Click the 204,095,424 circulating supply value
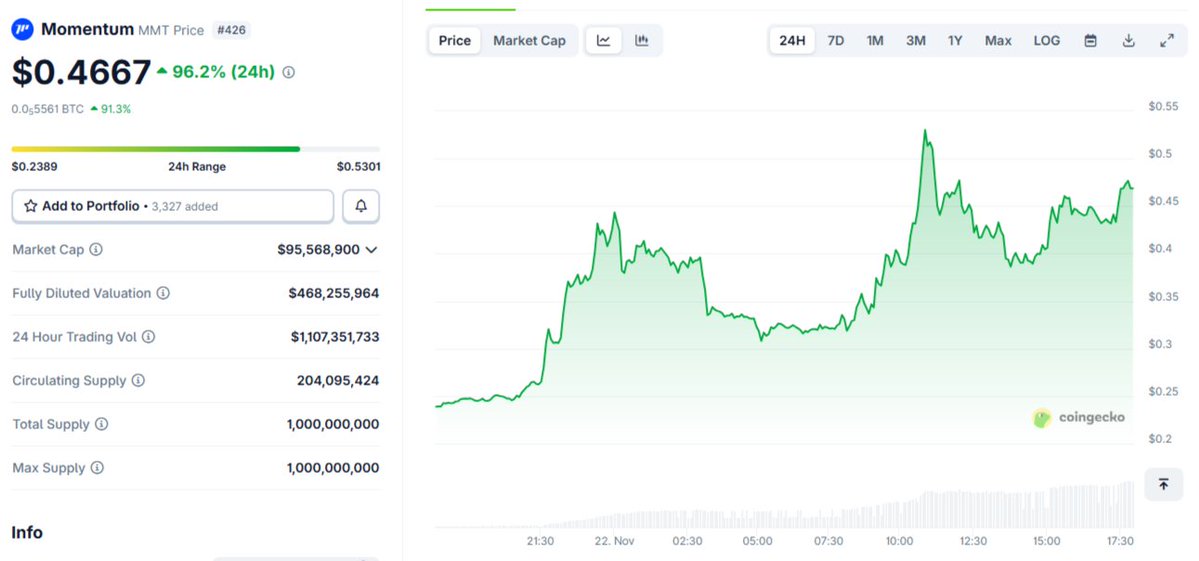 coord(338,381)
